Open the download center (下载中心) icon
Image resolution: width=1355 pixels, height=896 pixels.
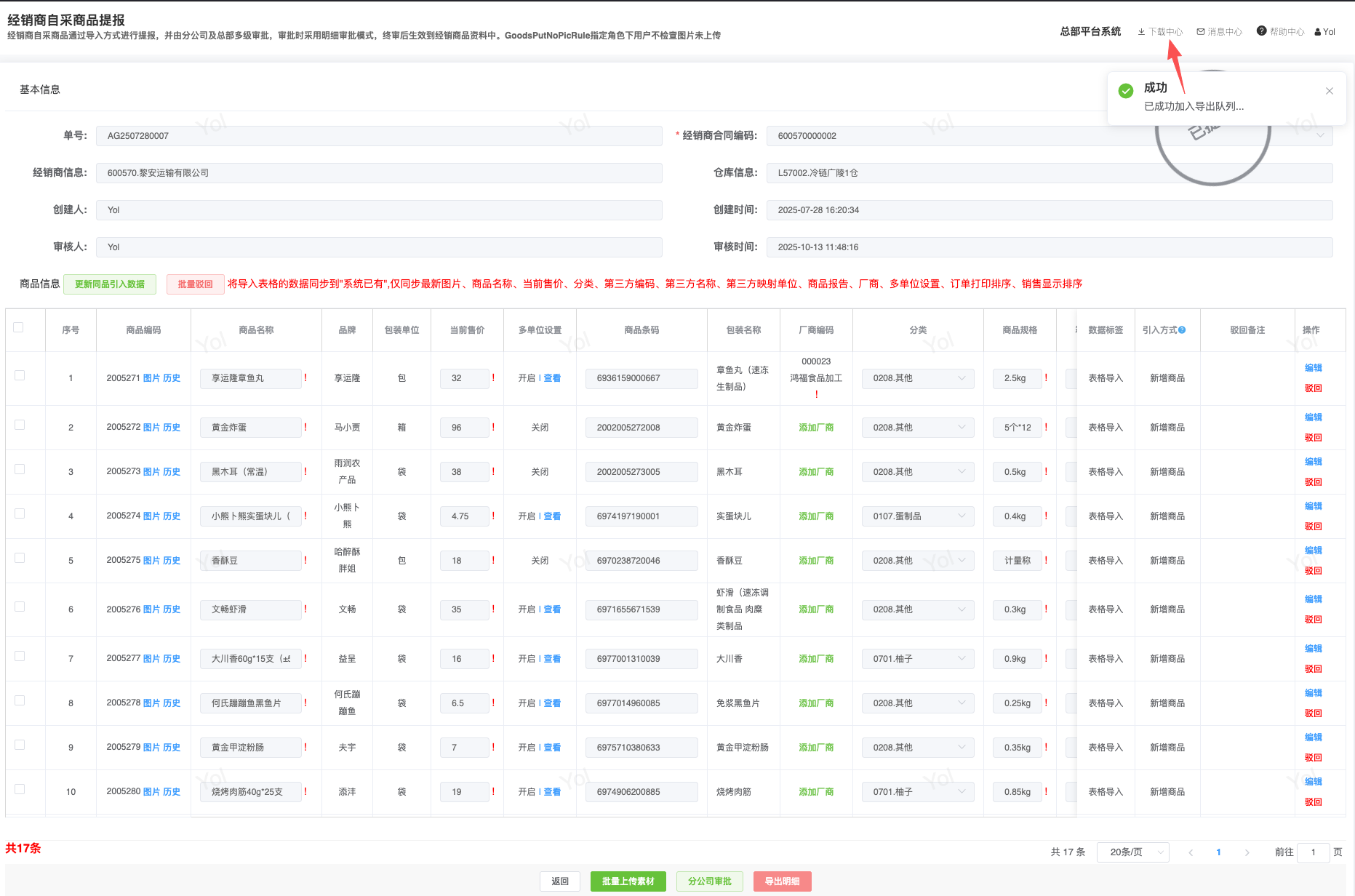click(1141, 32)
